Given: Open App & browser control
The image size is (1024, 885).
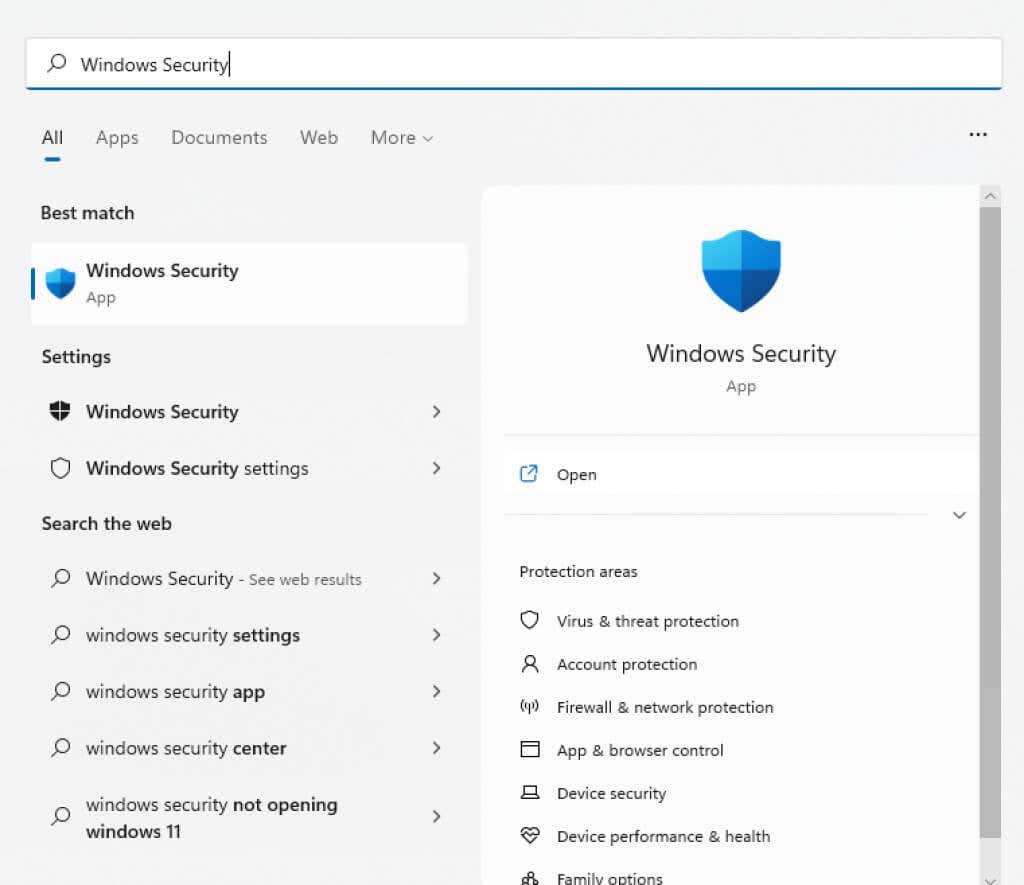Looking at the screenshot, I should point(640,750).
